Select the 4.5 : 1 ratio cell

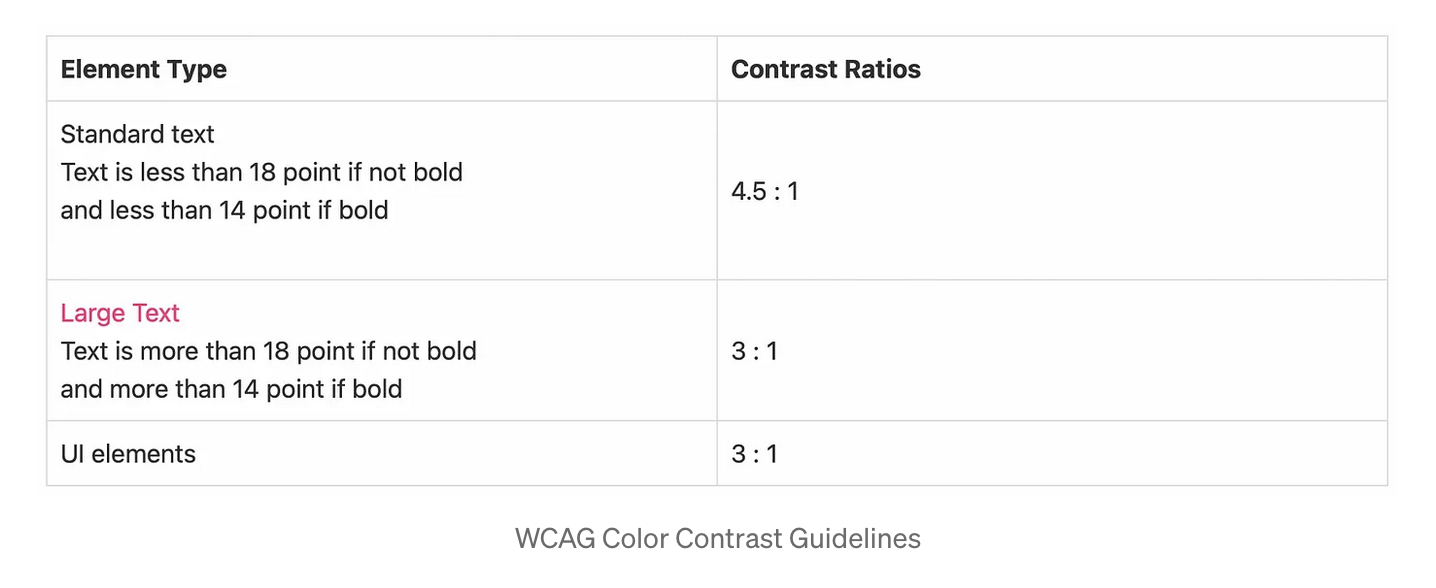click(765, 190)
